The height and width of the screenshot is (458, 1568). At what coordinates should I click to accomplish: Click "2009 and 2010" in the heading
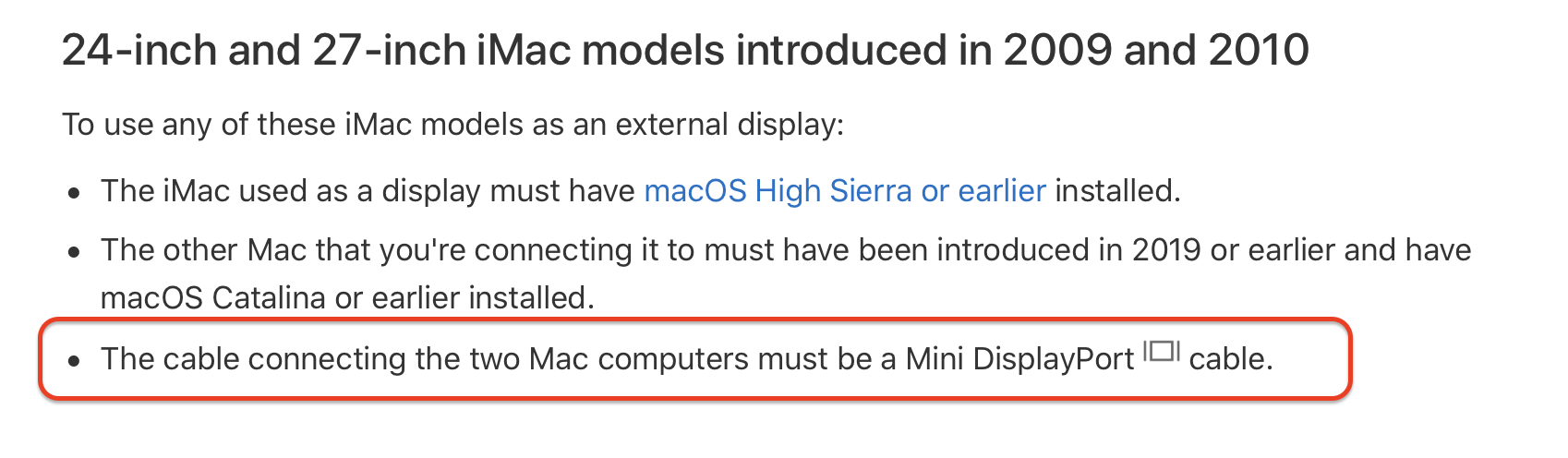(1156, 50)
